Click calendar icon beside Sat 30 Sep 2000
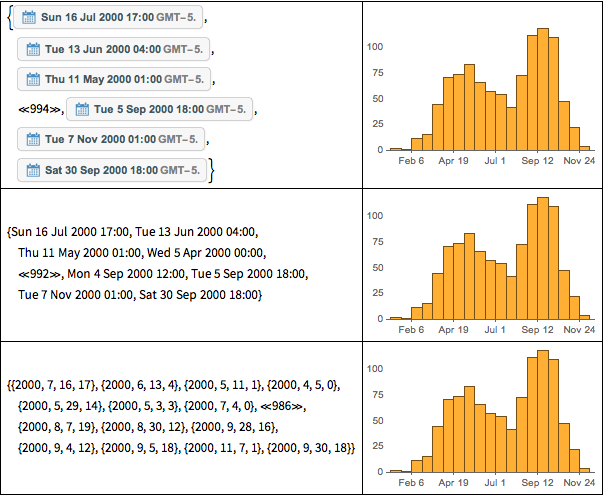Image resolution: width=603 pixels, height=497 pixels. point(32,170)
